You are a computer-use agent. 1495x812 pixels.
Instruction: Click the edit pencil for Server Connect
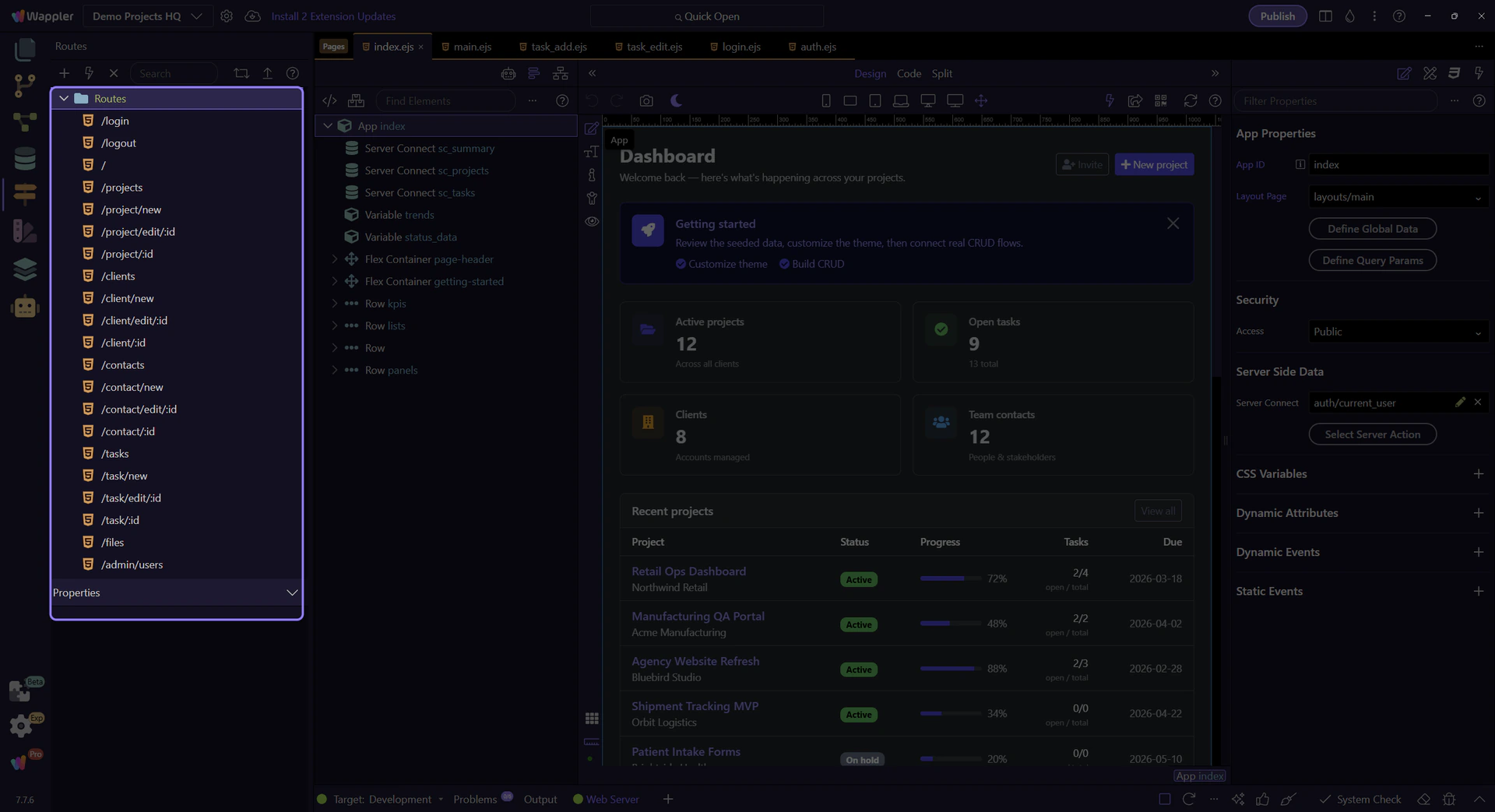point(1460,402)
